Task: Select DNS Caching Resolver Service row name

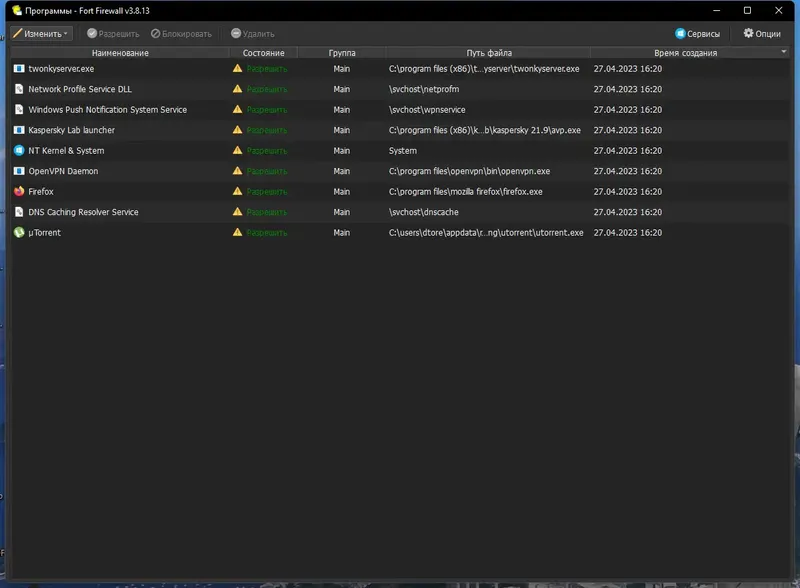Action: pyautogui.click(x=83, y=212)
